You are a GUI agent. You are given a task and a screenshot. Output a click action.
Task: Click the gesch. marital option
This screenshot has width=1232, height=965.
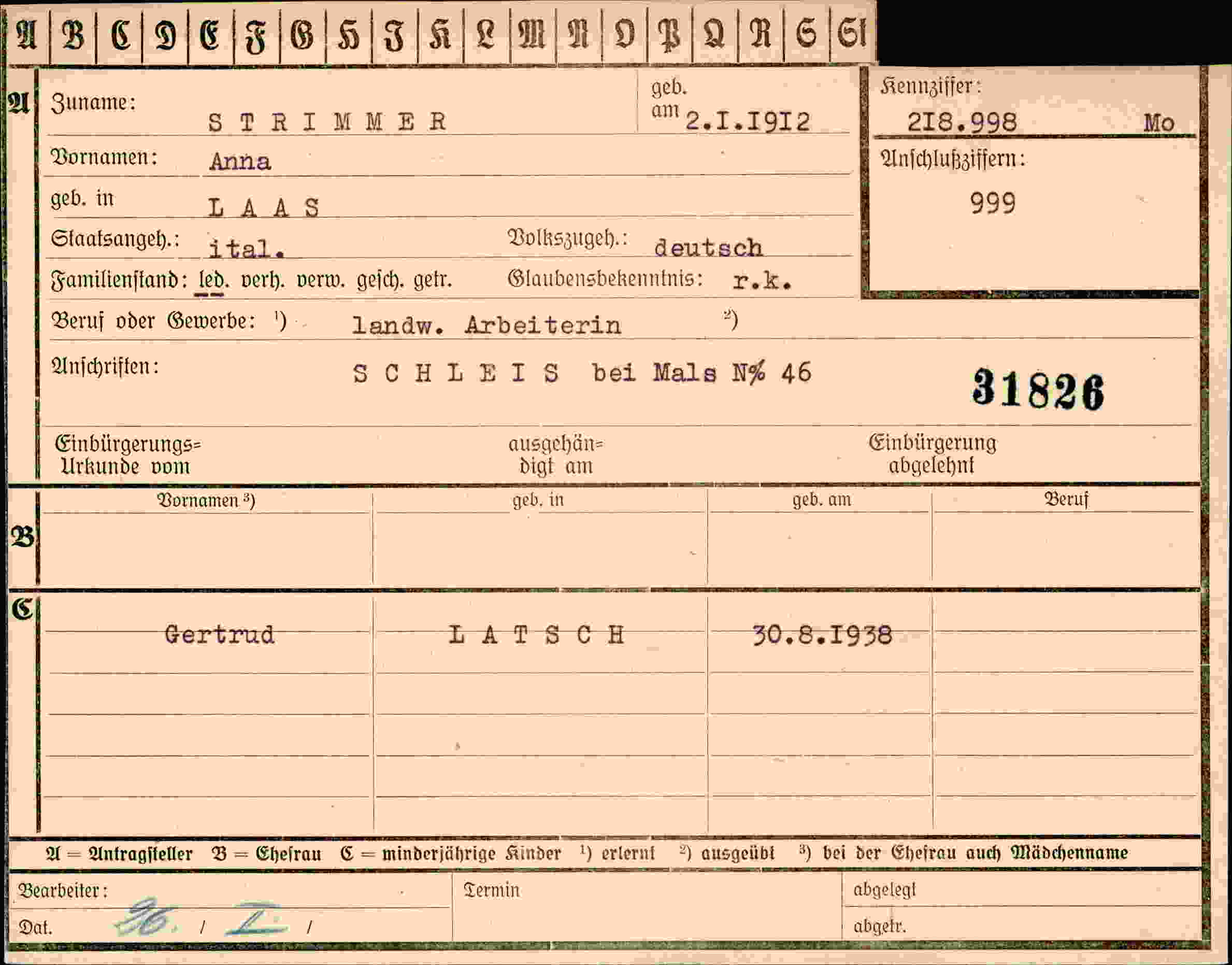[380, 281]
